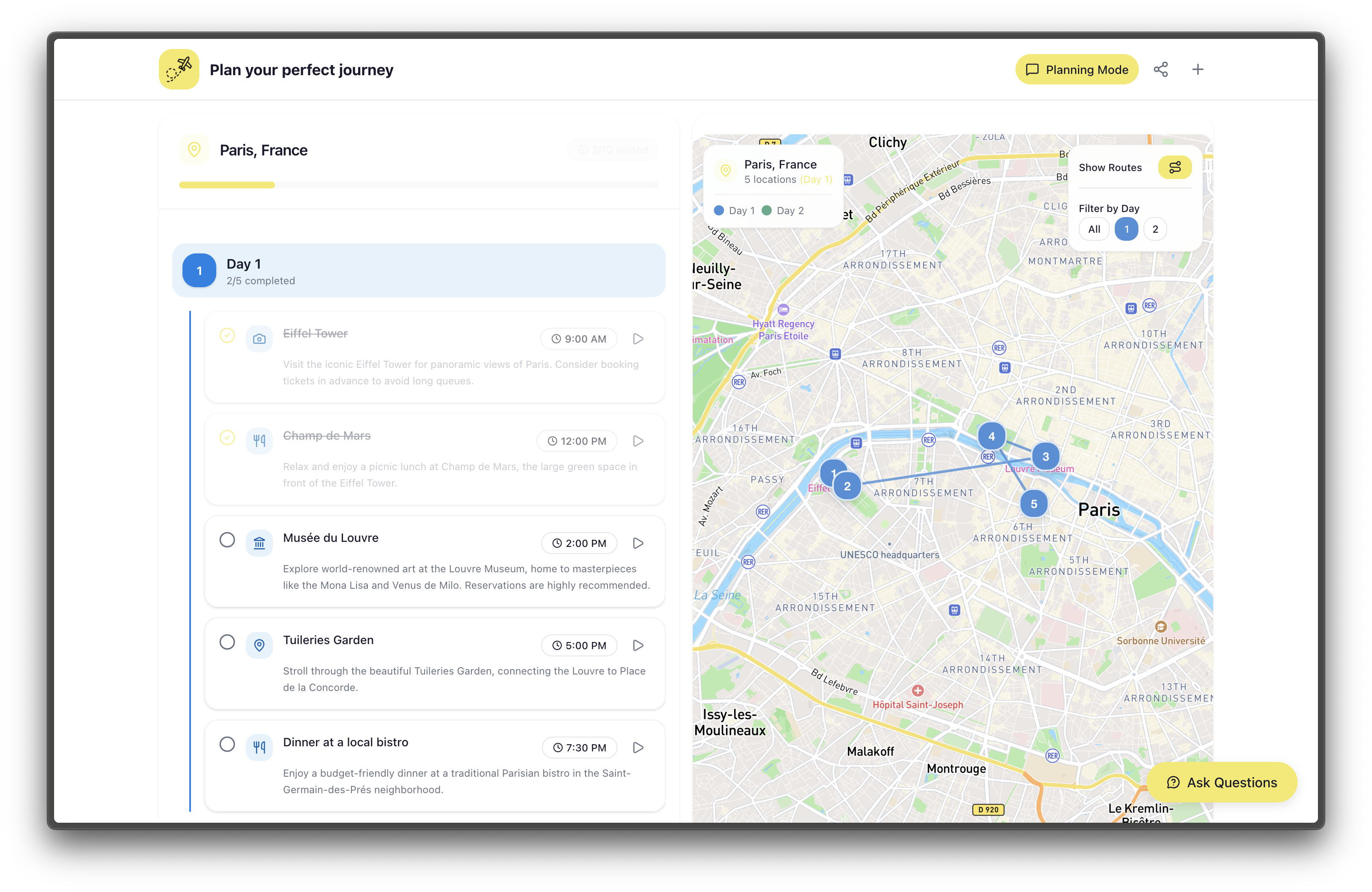Click the 9:00 AM time pill
Screen dimensions: 1372x892
click(579, 339)
